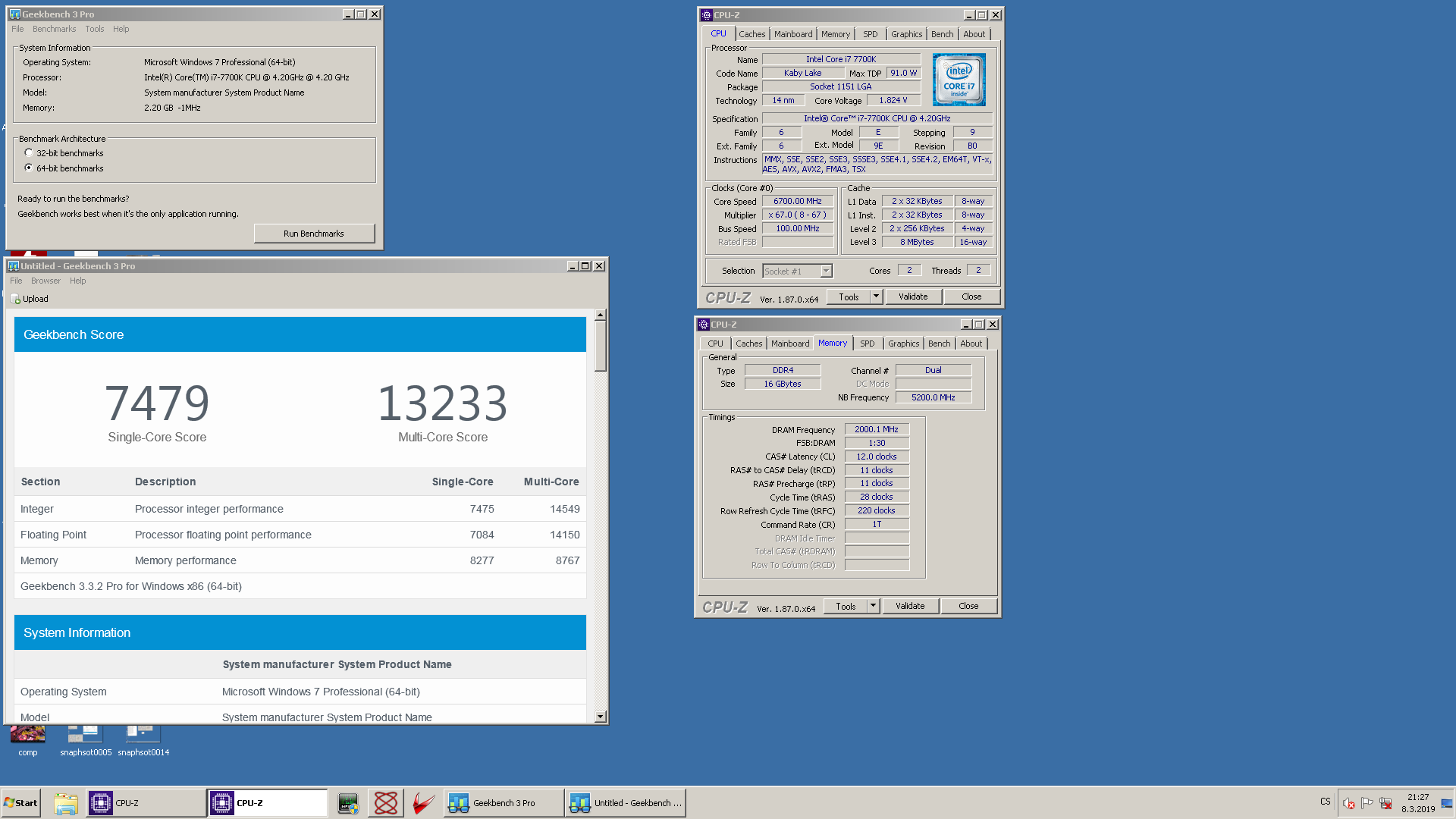Switch to Caches tab in lower CPU-Z
The height and width of the screenshot is (819, 1456).
click(749, 344)
